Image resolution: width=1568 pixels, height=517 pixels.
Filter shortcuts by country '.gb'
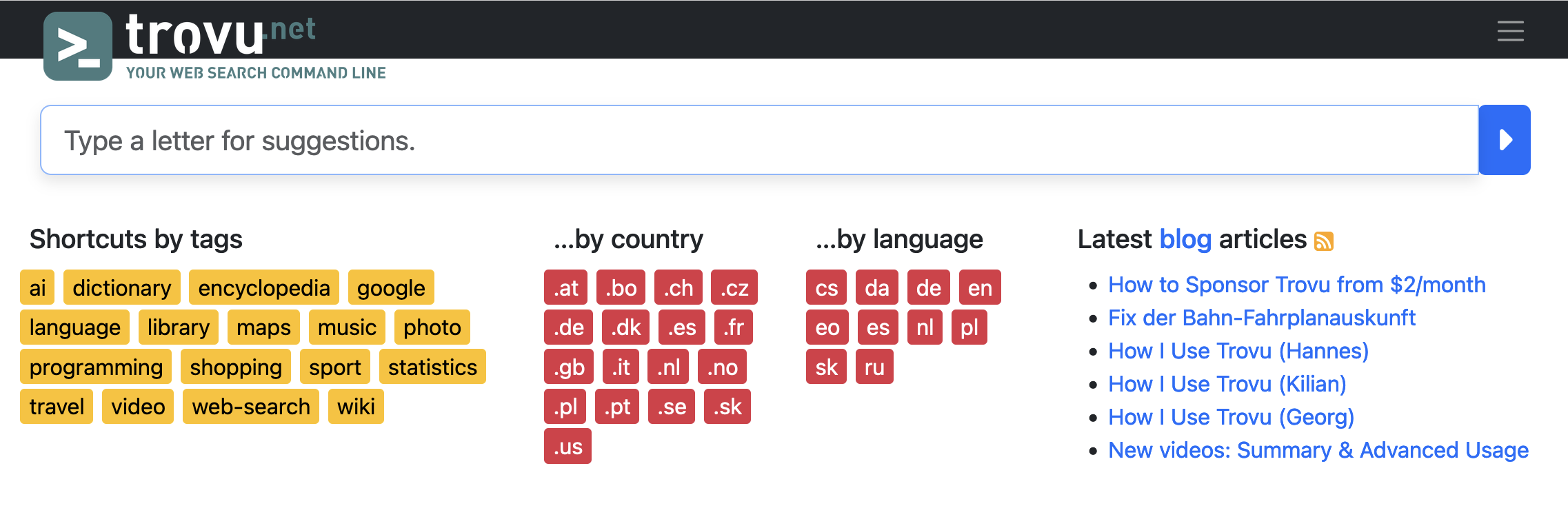coord(568,367)
